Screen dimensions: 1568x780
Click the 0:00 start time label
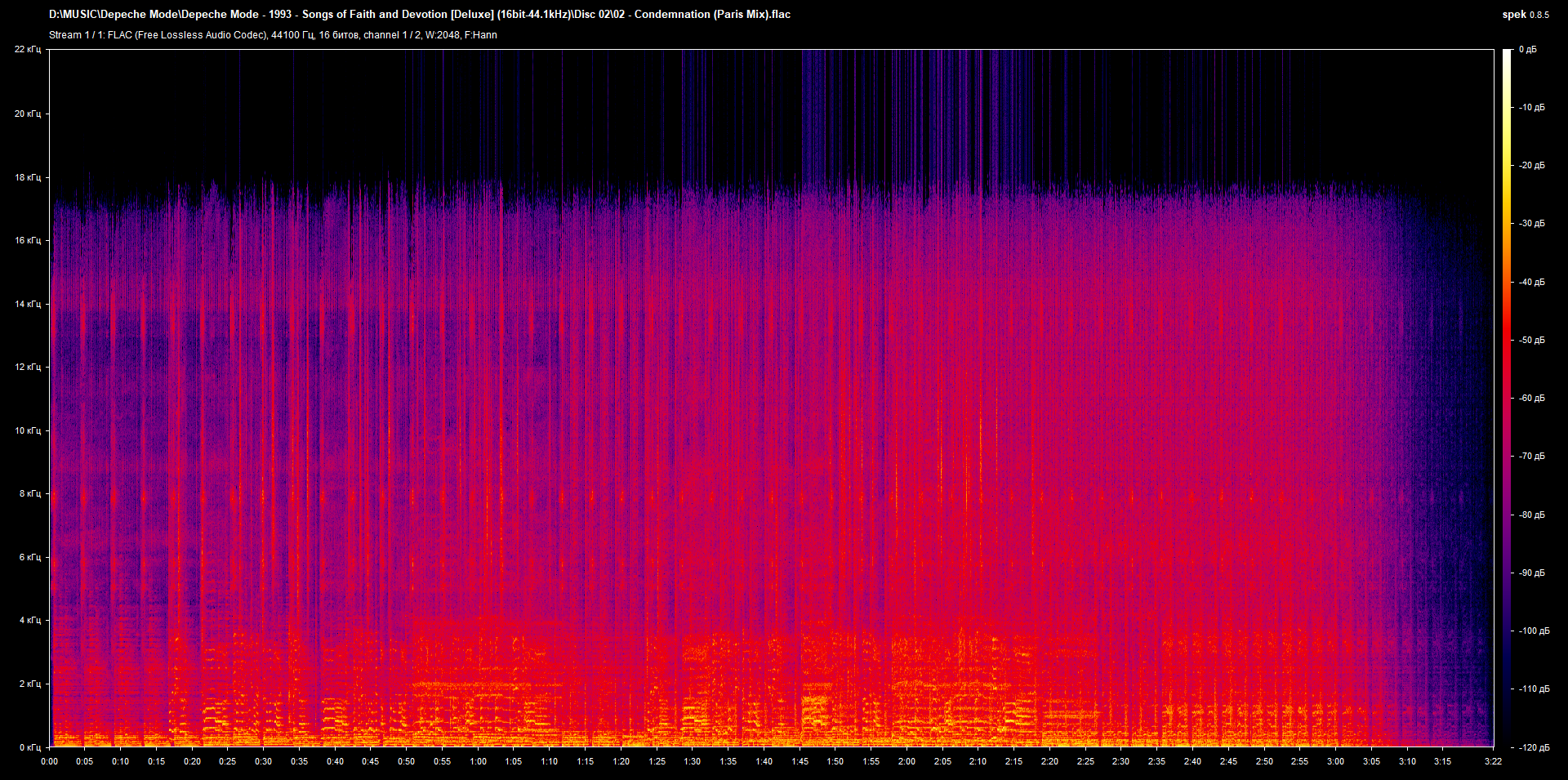50,761
